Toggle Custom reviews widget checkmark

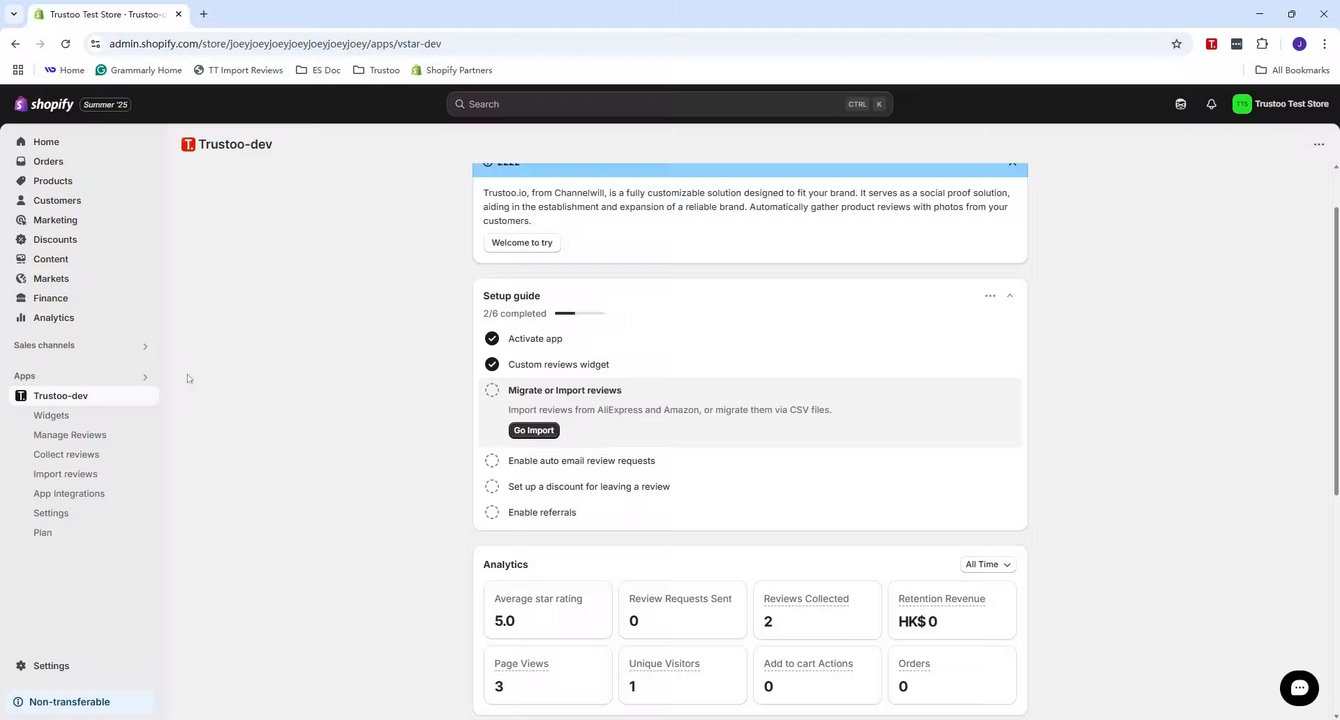point(491,364)
